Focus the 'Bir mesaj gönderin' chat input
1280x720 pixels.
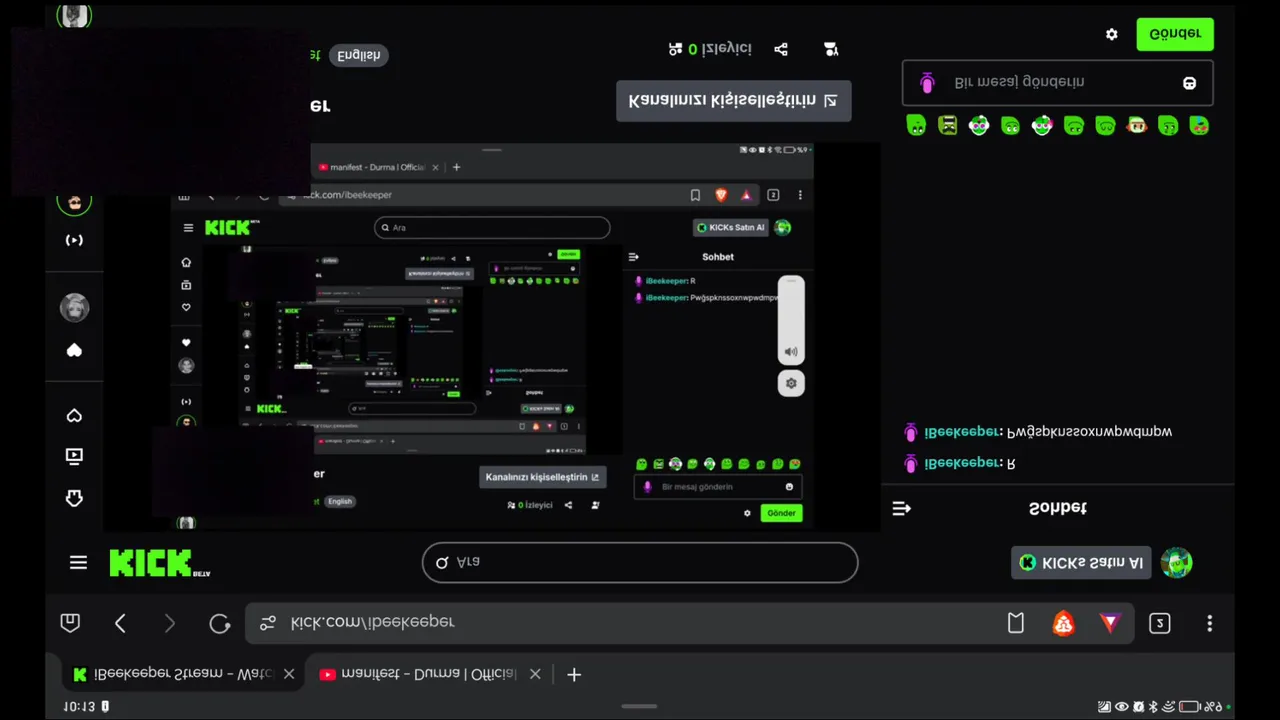1058,83
